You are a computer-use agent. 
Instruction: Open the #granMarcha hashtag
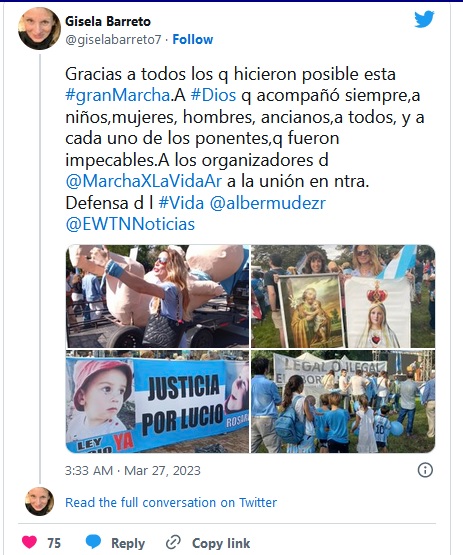pyautogui.click(x=118, y=95)
